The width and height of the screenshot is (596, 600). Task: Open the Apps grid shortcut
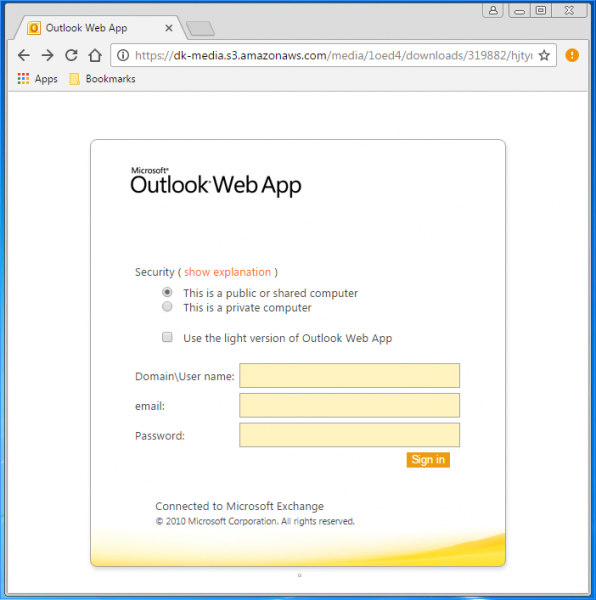pos(37,79)
